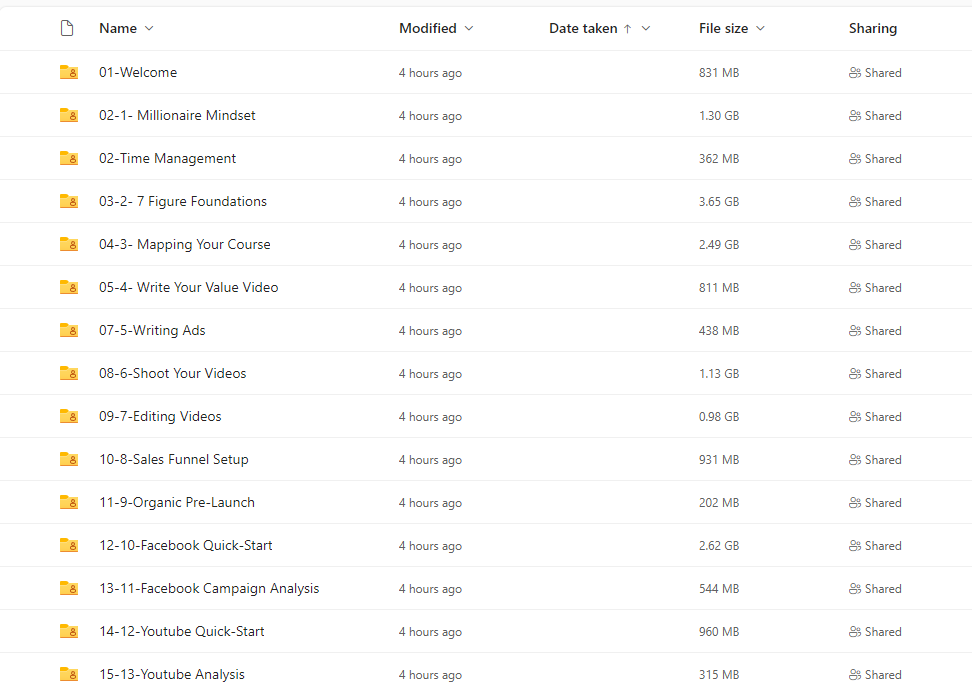Screen dimensions: 972x694
Task: Open the Date taken column chevron
Action: coord(646,29)
